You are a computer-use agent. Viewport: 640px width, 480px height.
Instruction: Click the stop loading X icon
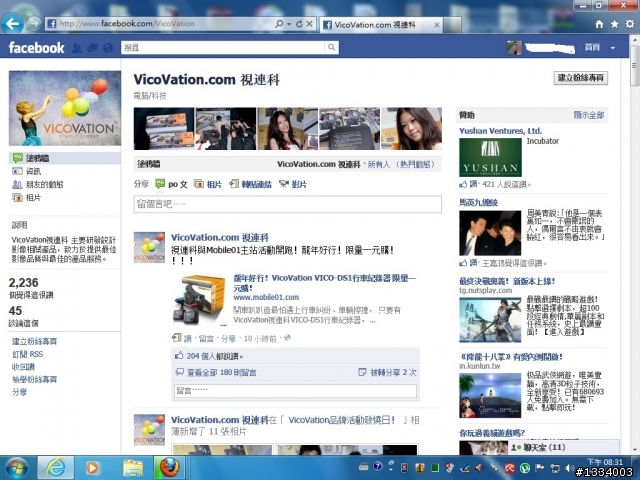click(x=309, y=24)
